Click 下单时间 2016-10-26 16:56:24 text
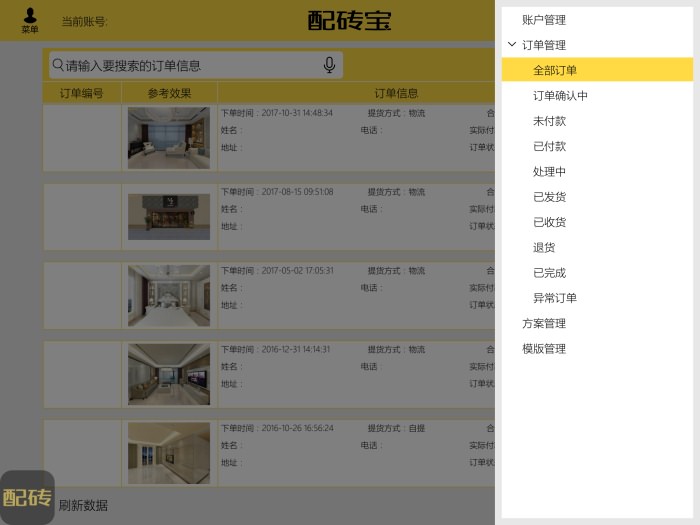700x525 pixels. 277,428
